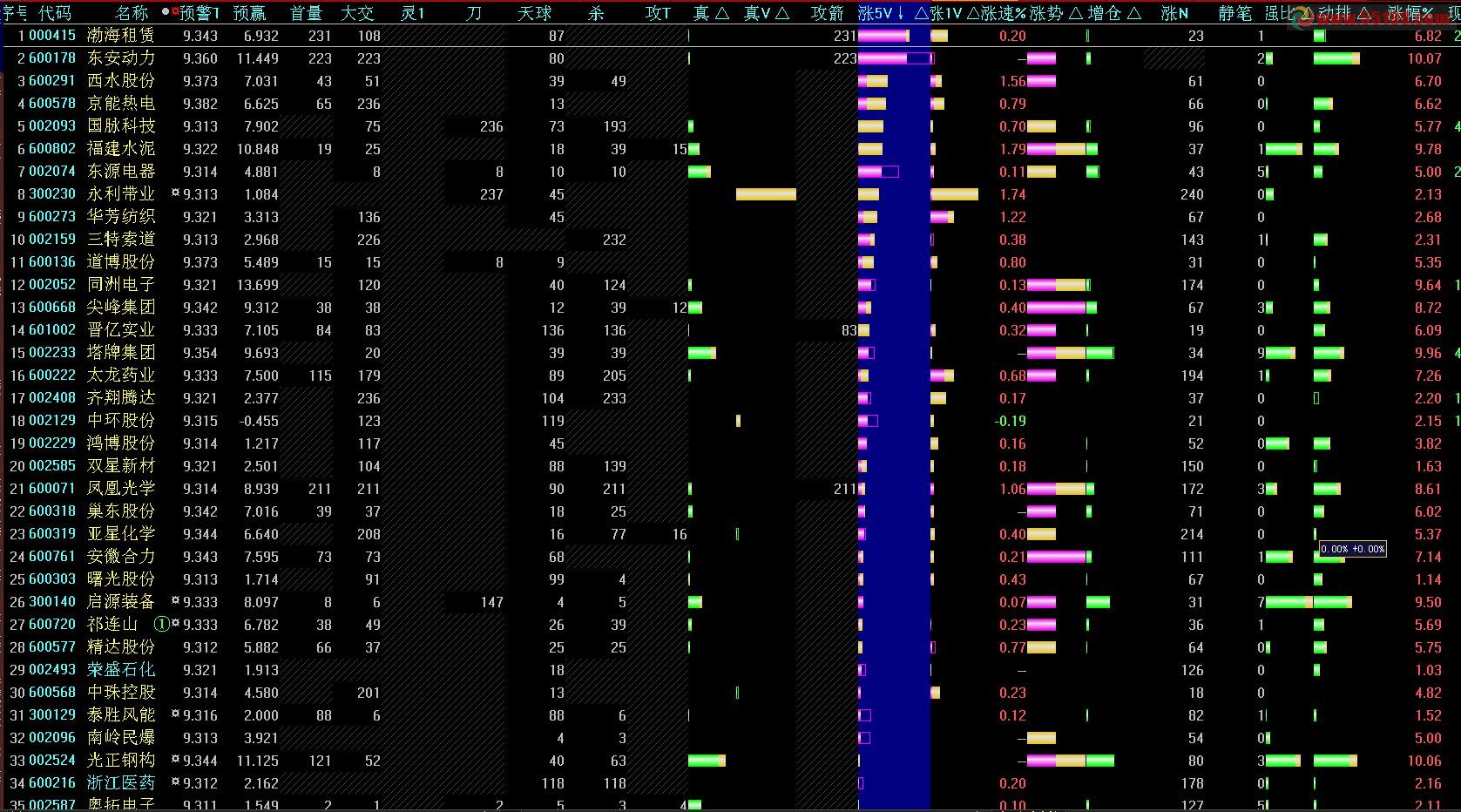The height and width of the screenshot is (812, 1461).
Task: Sort by the 预赢 column header
Action: tap(250, 13)
